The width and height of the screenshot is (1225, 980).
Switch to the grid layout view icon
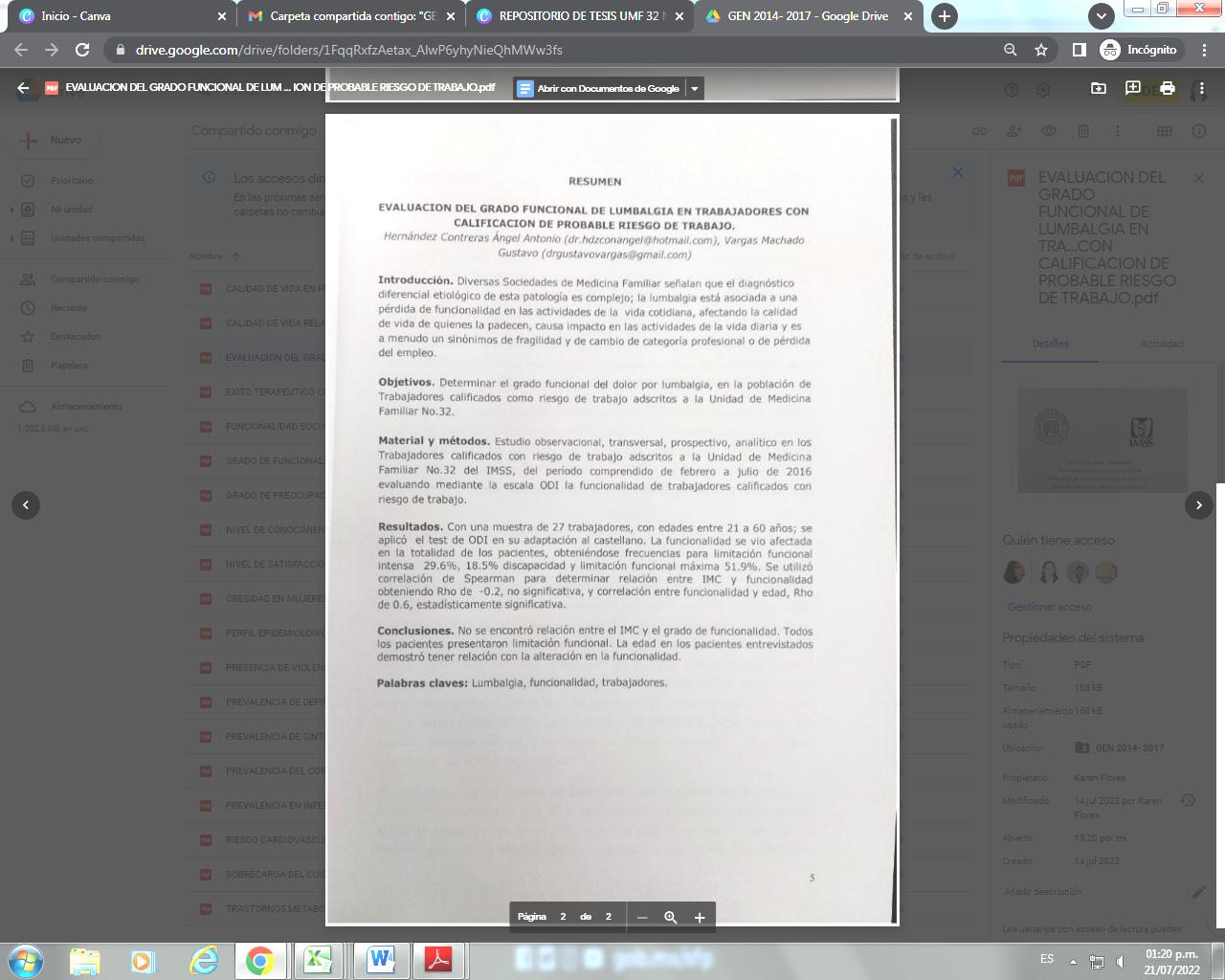1165,131
